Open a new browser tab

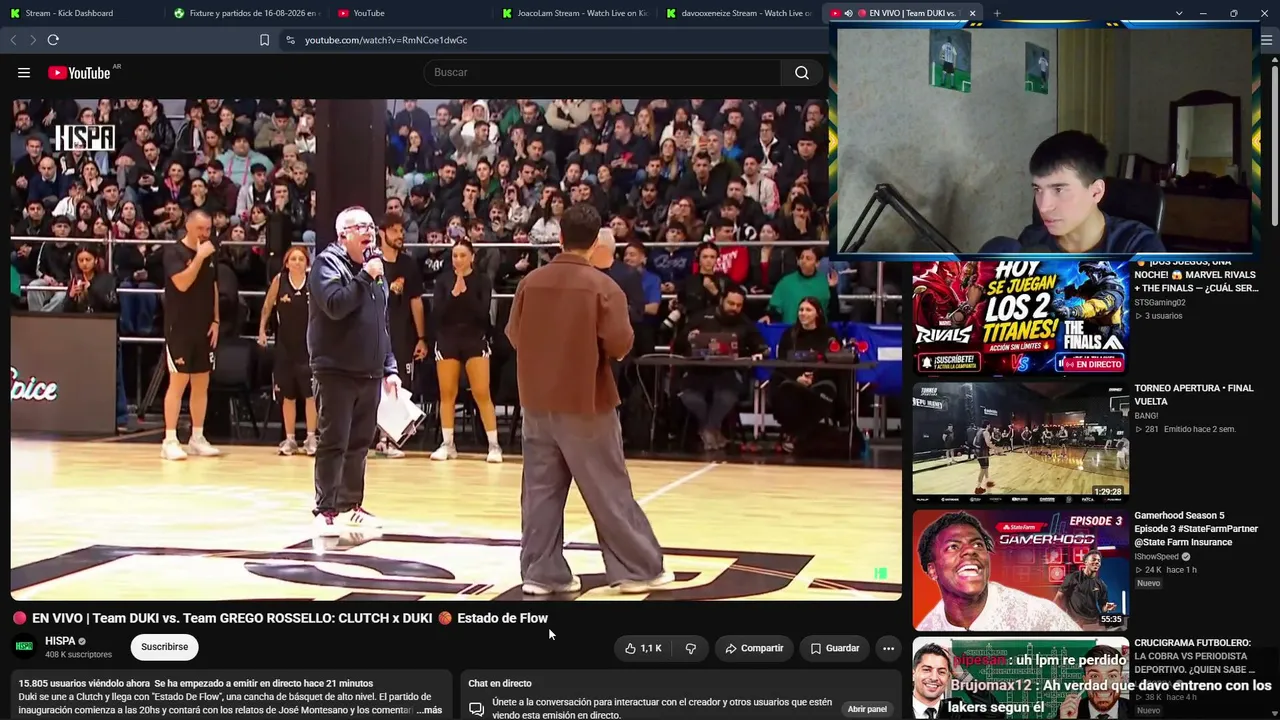point(997,13)
